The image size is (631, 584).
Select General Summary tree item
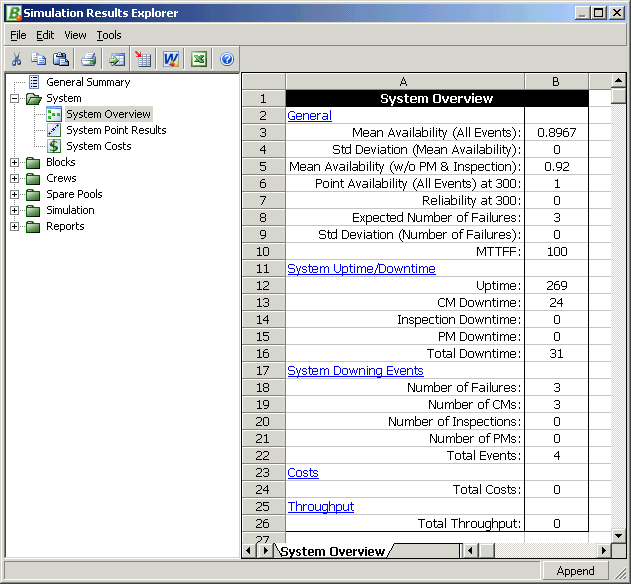tap(88, 82)
